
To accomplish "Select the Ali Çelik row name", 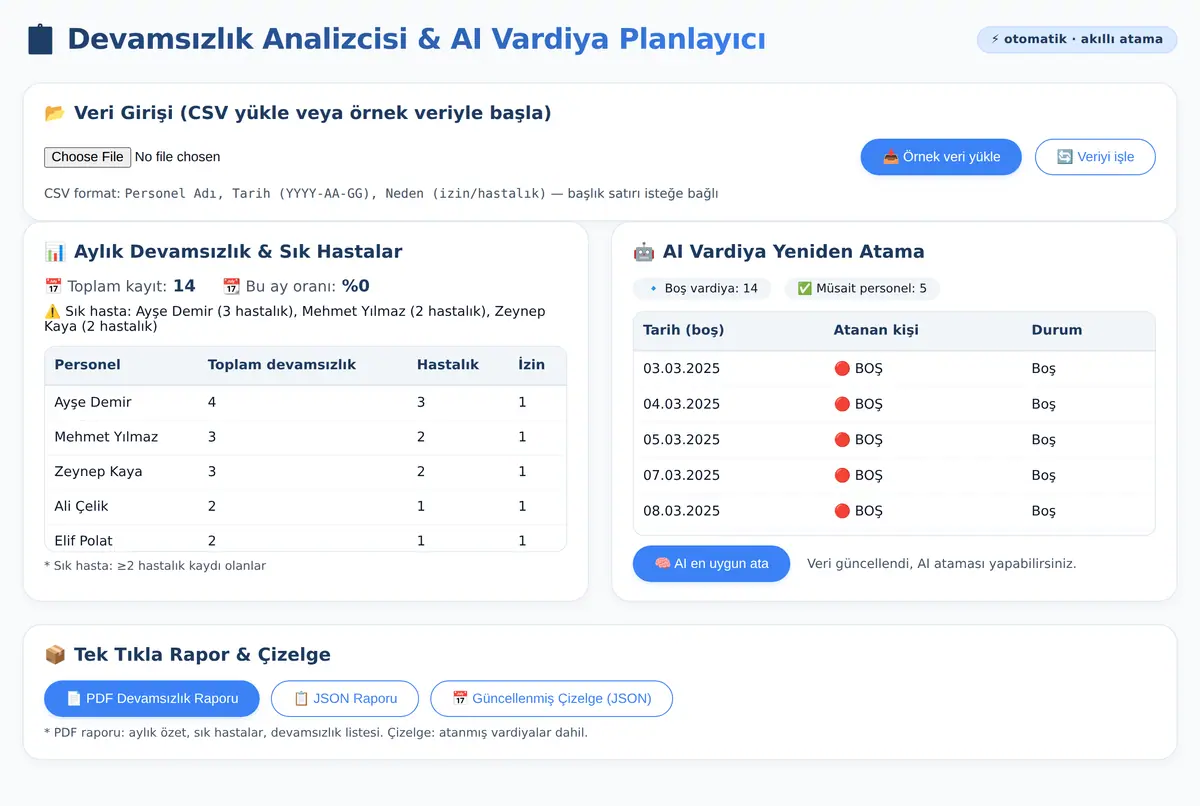I will 82,506.
